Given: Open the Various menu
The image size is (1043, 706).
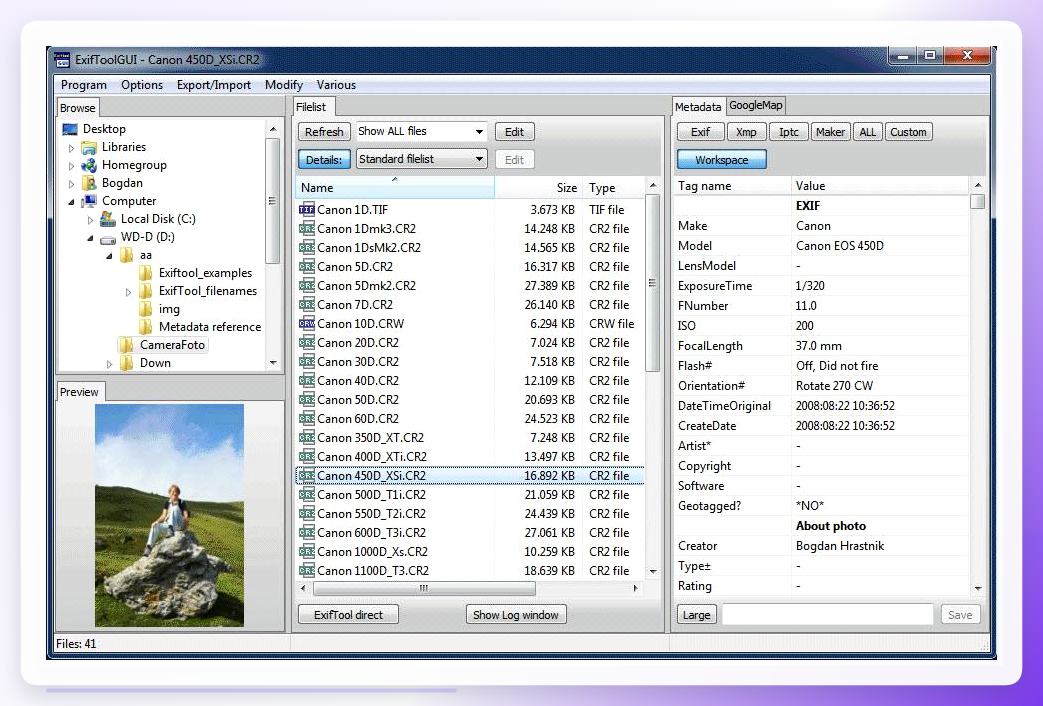Looking at the screenshot, I should pyautogui.click(x=336, y=85).
